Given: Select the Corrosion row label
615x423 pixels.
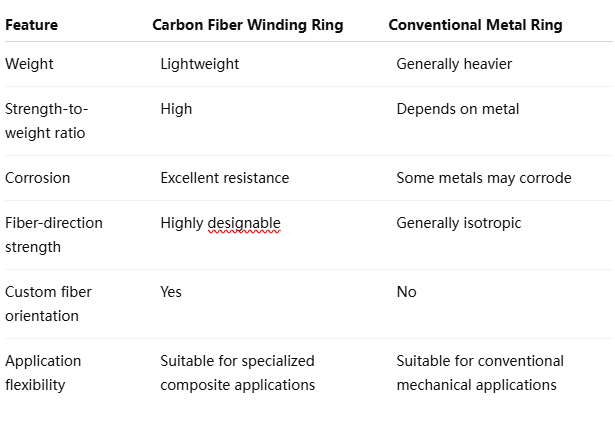Looking at the screenshot, I should point(37,178).
